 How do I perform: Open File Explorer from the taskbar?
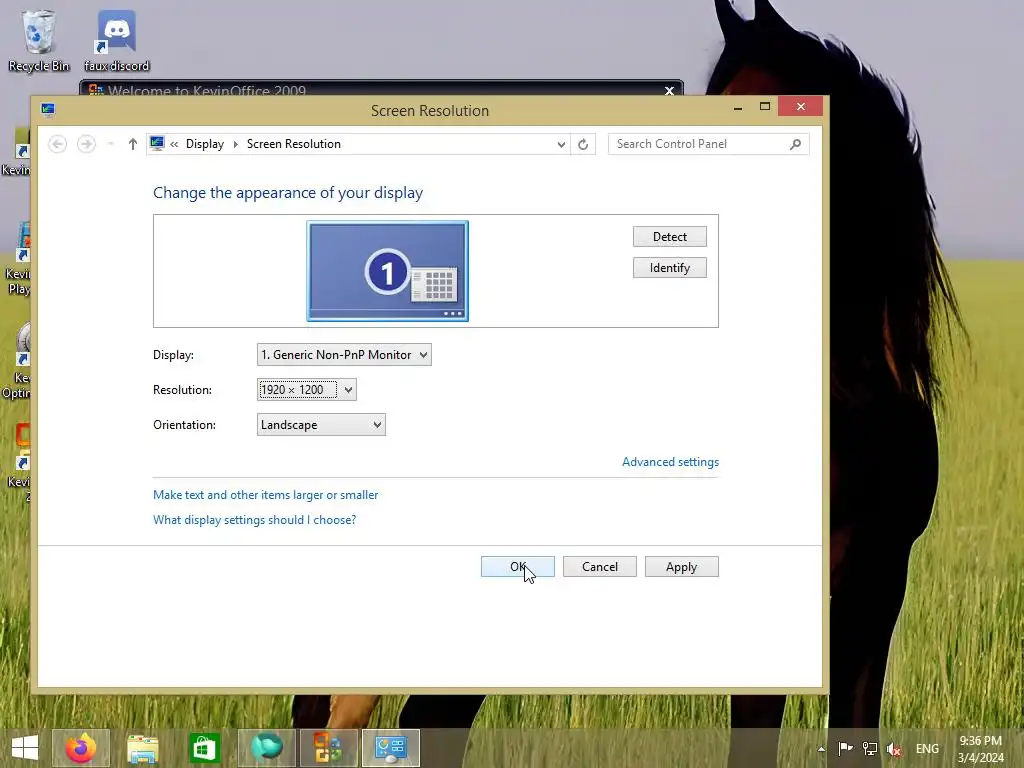[142, 748]
